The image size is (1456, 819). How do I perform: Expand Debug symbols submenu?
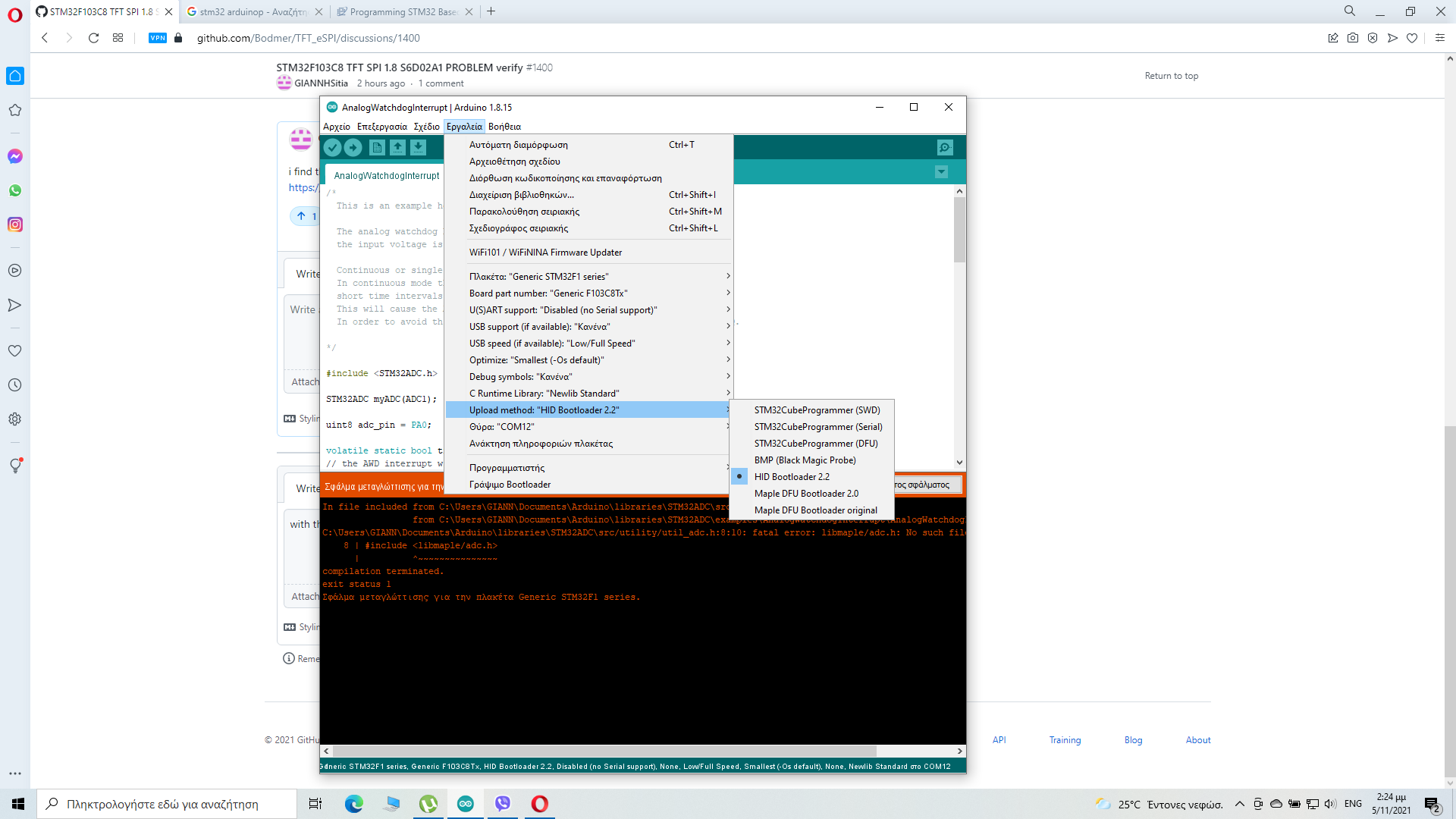click(589, 377)
